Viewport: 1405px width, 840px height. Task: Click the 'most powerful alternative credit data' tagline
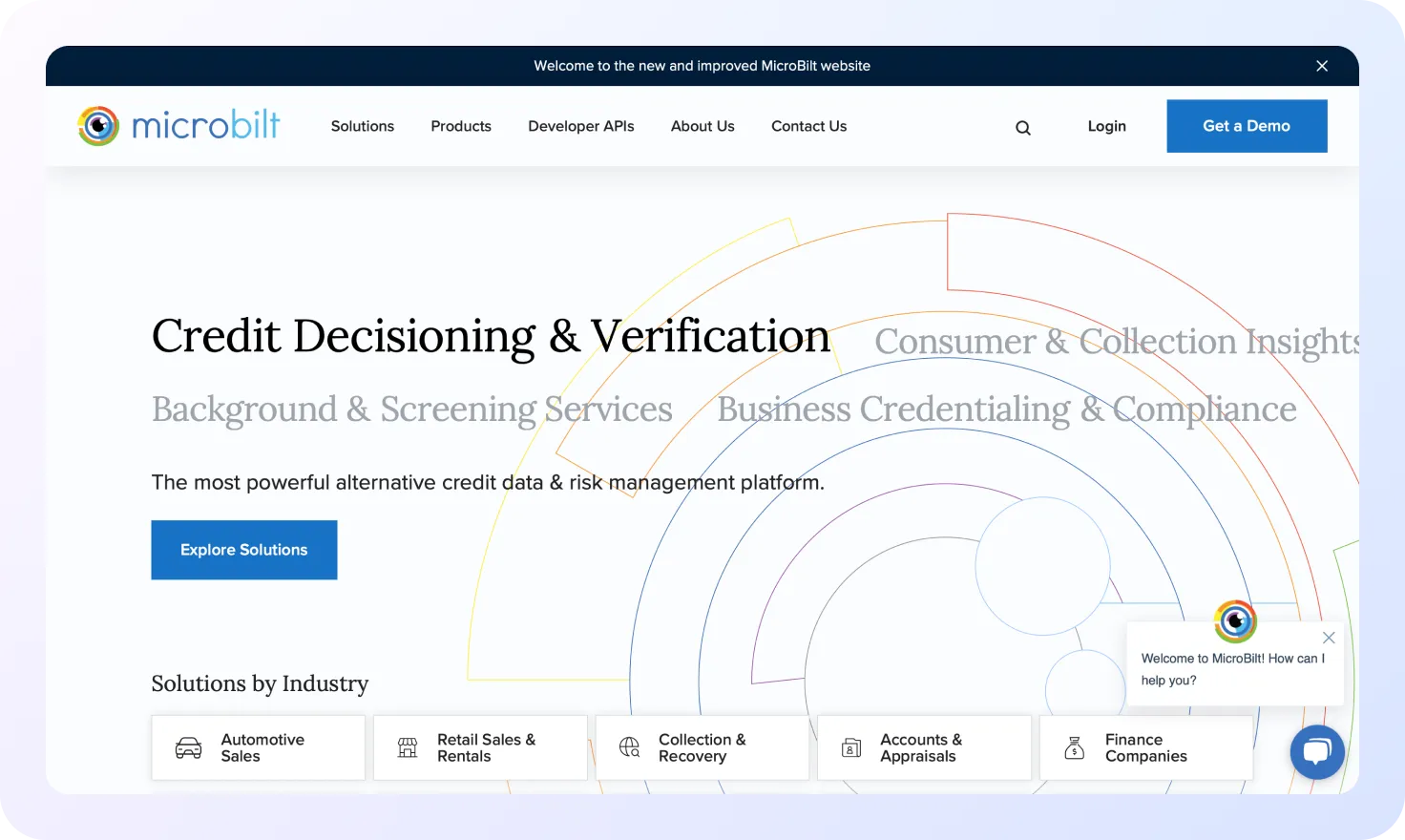[x=488, y=483]
